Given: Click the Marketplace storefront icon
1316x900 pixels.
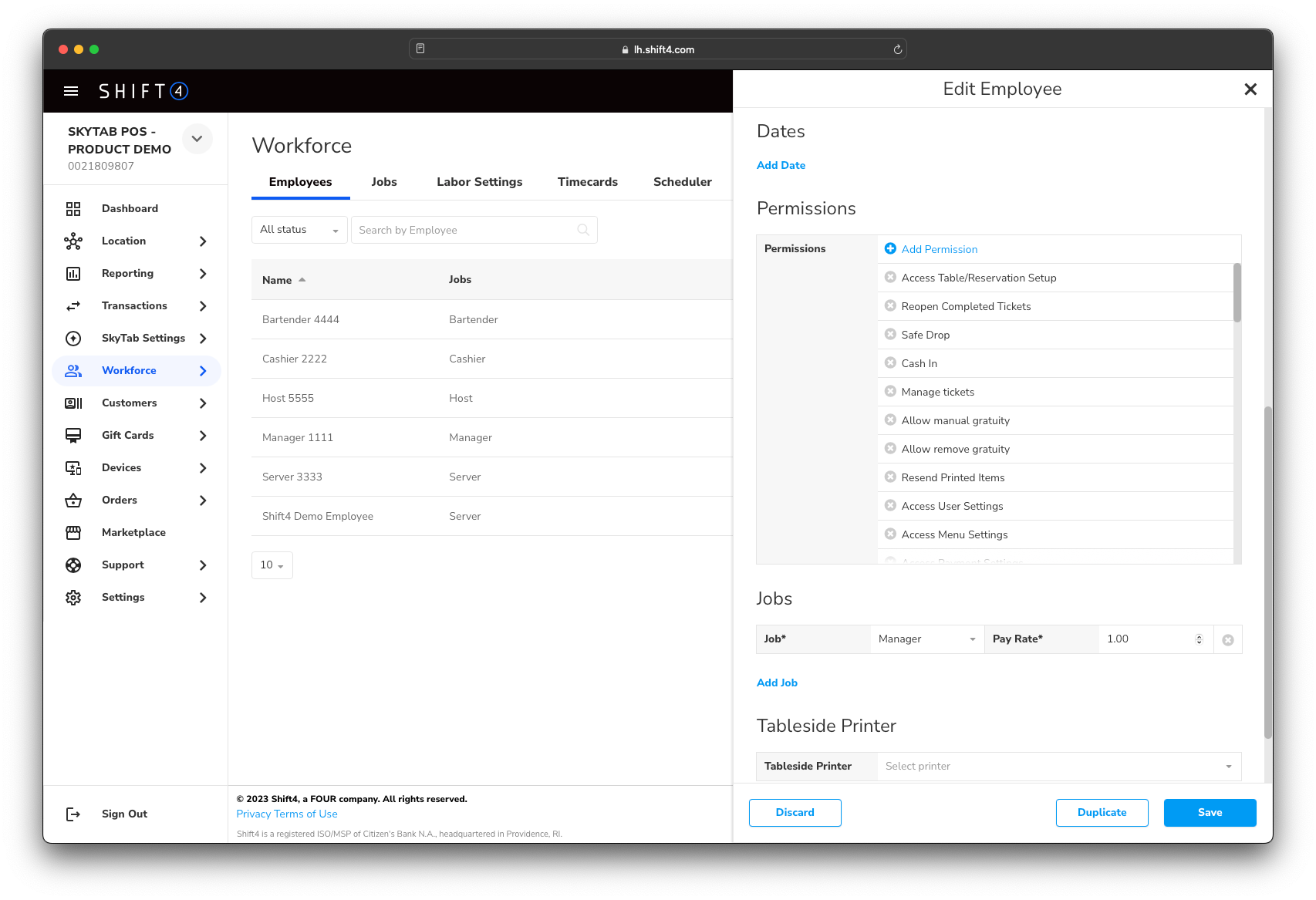Looking at the screenshot, I should coord(73,533).
